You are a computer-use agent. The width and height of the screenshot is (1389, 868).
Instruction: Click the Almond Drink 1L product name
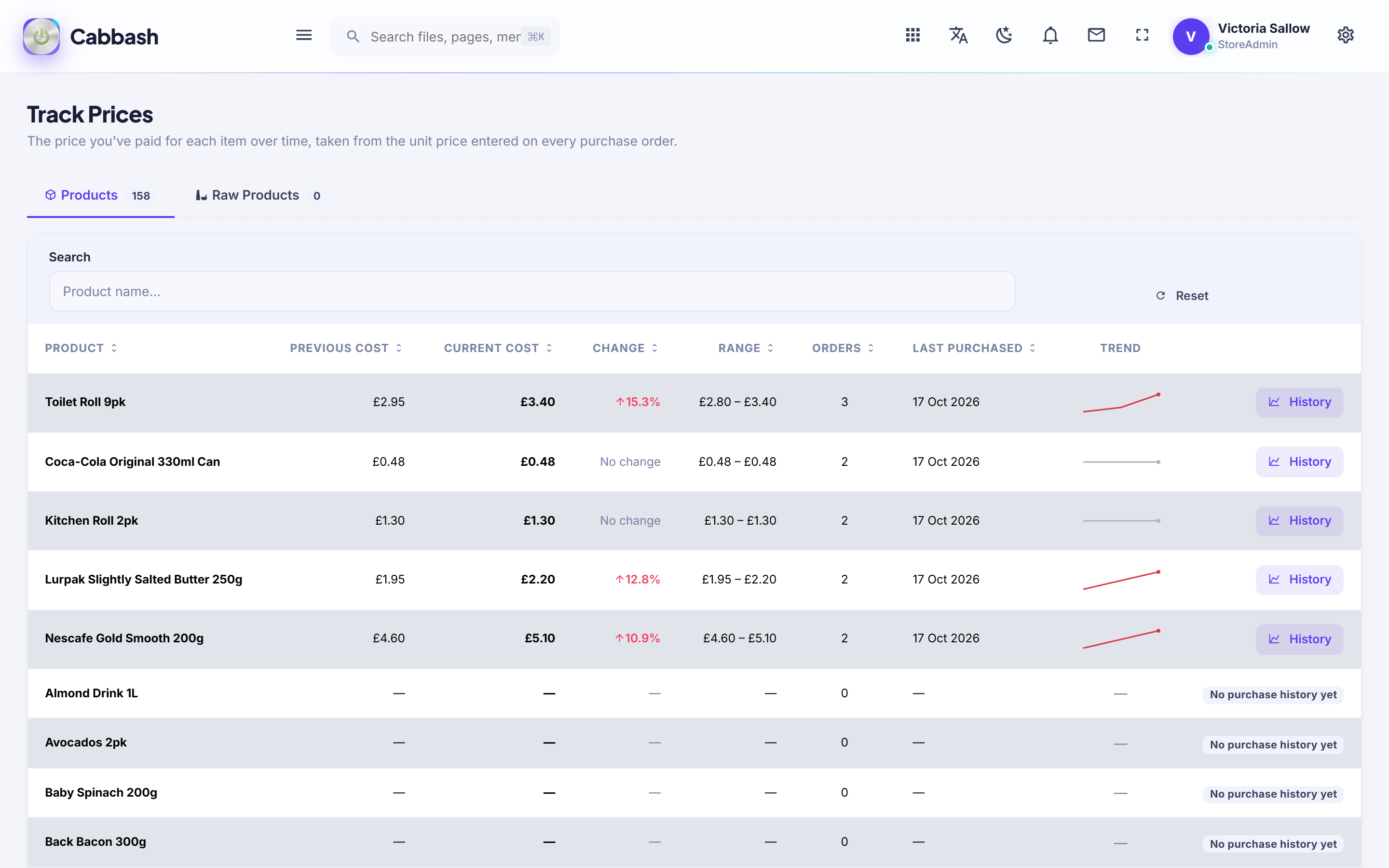91,693
